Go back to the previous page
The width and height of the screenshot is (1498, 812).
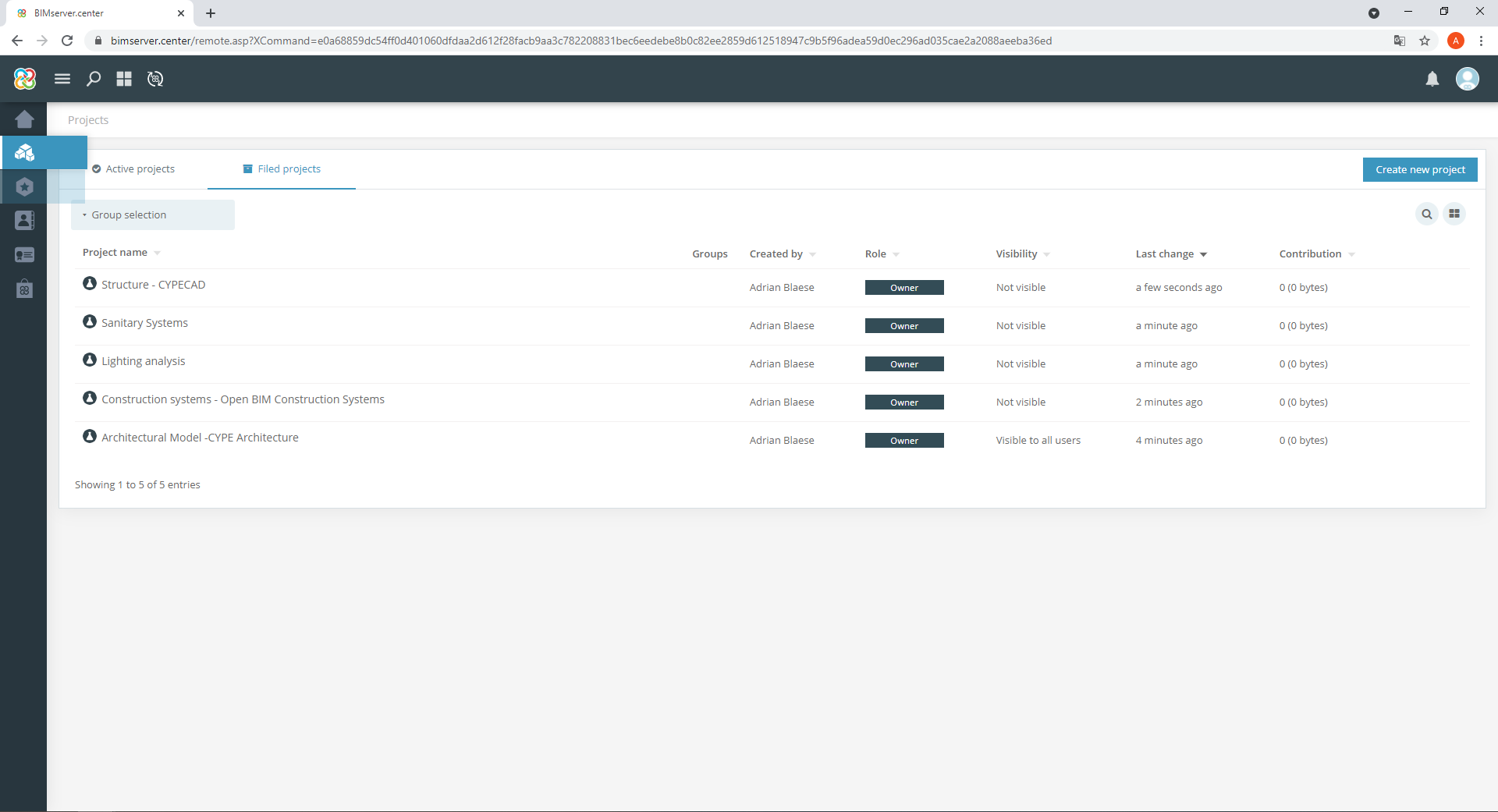17,41
